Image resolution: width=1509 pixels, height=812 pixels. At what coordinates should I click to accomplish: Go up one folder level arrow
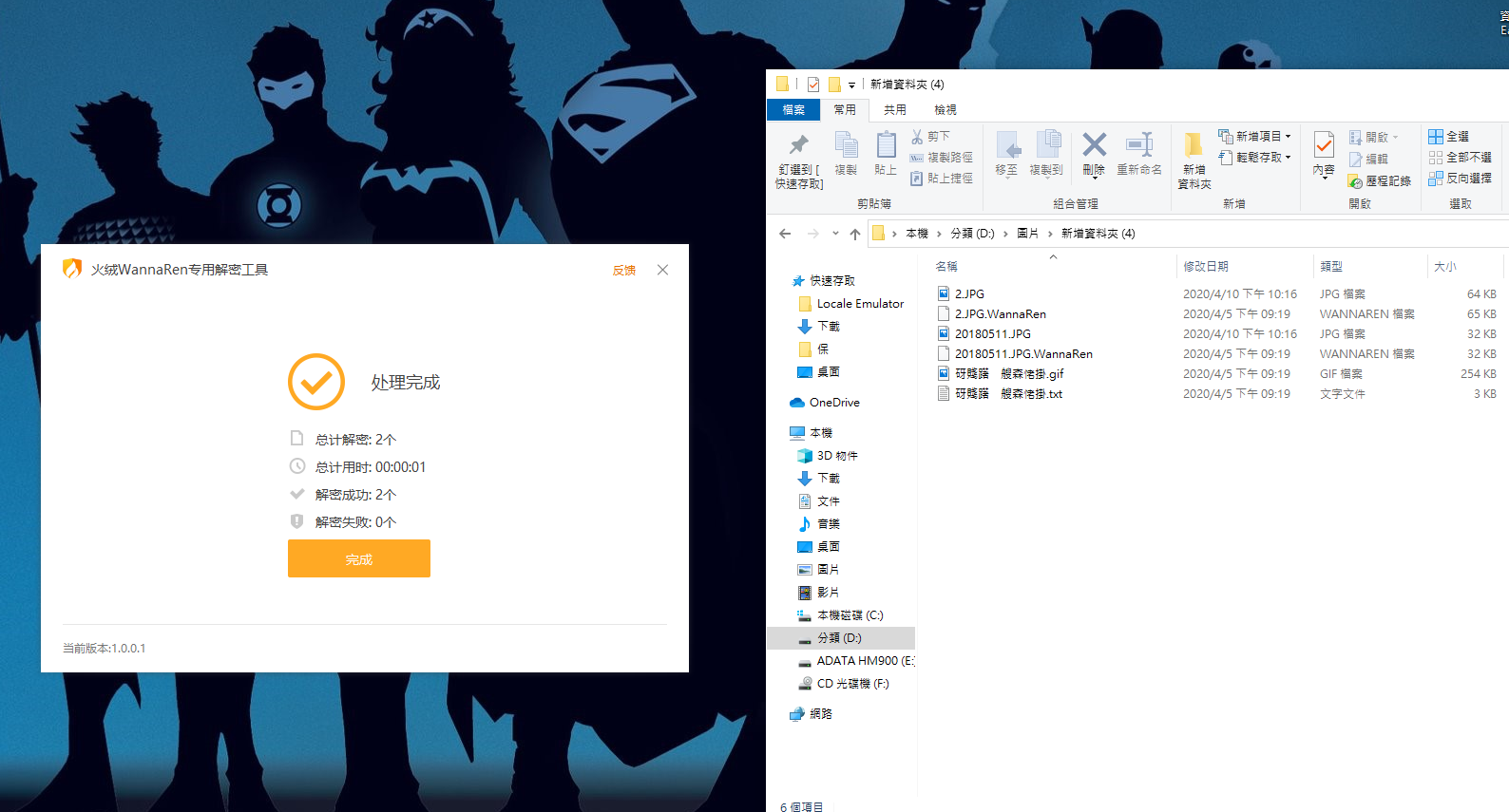[x=855, y=234]
